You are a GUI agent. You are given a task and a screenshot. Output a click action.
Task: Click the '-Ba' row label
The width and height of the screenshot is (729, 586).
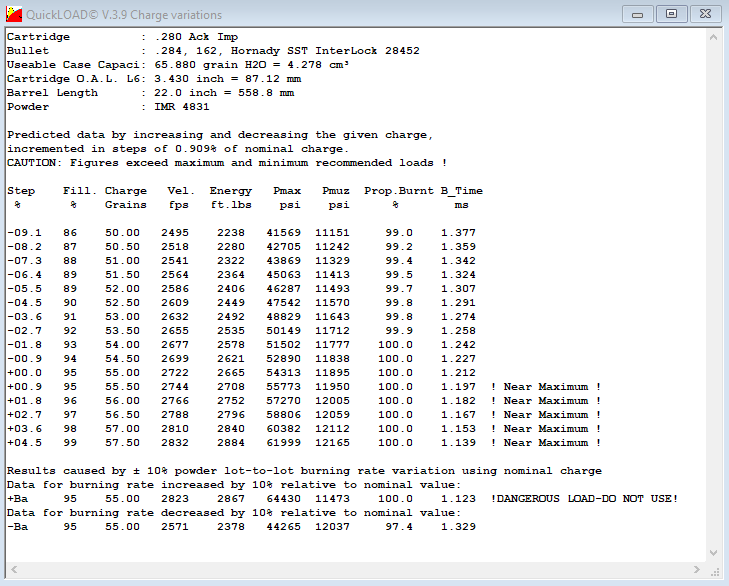(x=17, y=526)
